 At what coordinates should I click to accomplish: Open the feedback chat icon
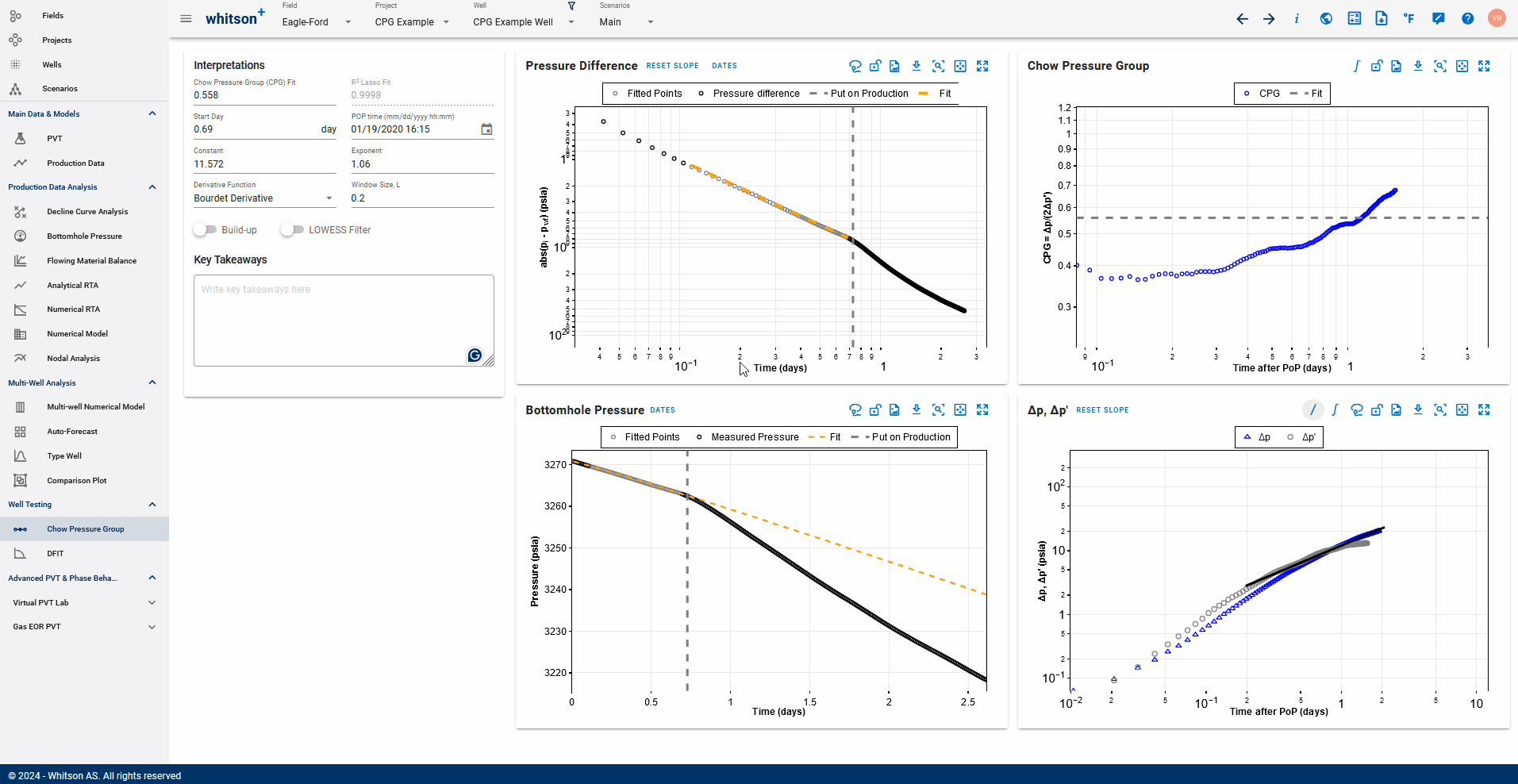click(1438, 19)
